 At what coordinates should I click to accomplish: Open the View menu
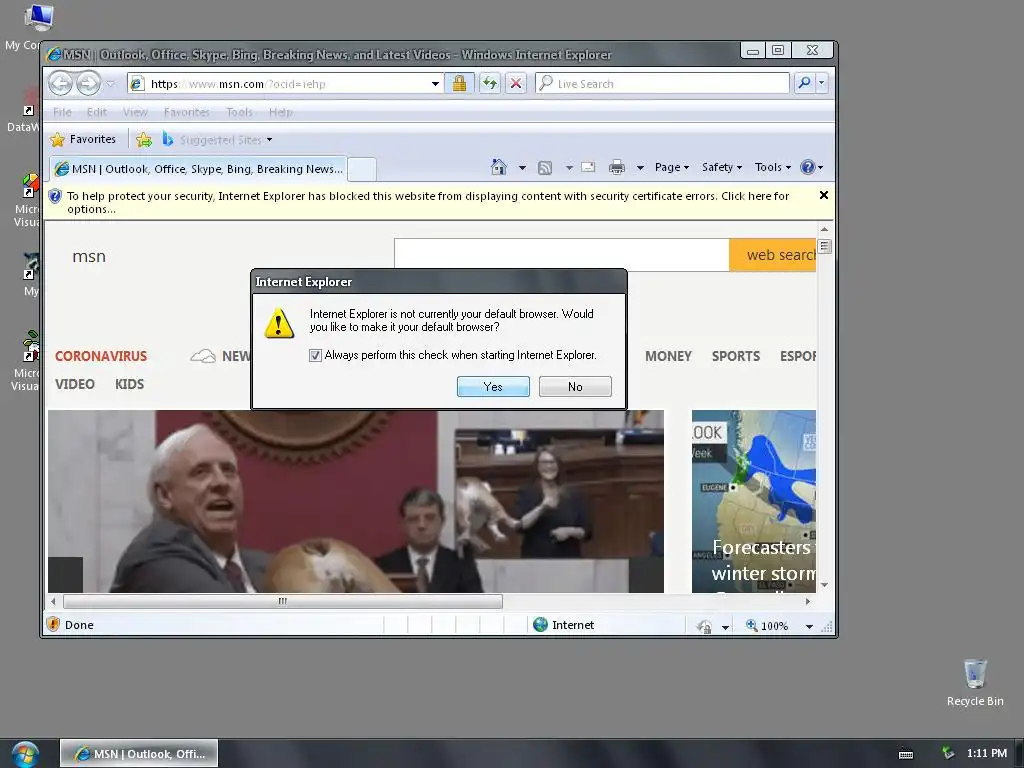tap(135, 112)
